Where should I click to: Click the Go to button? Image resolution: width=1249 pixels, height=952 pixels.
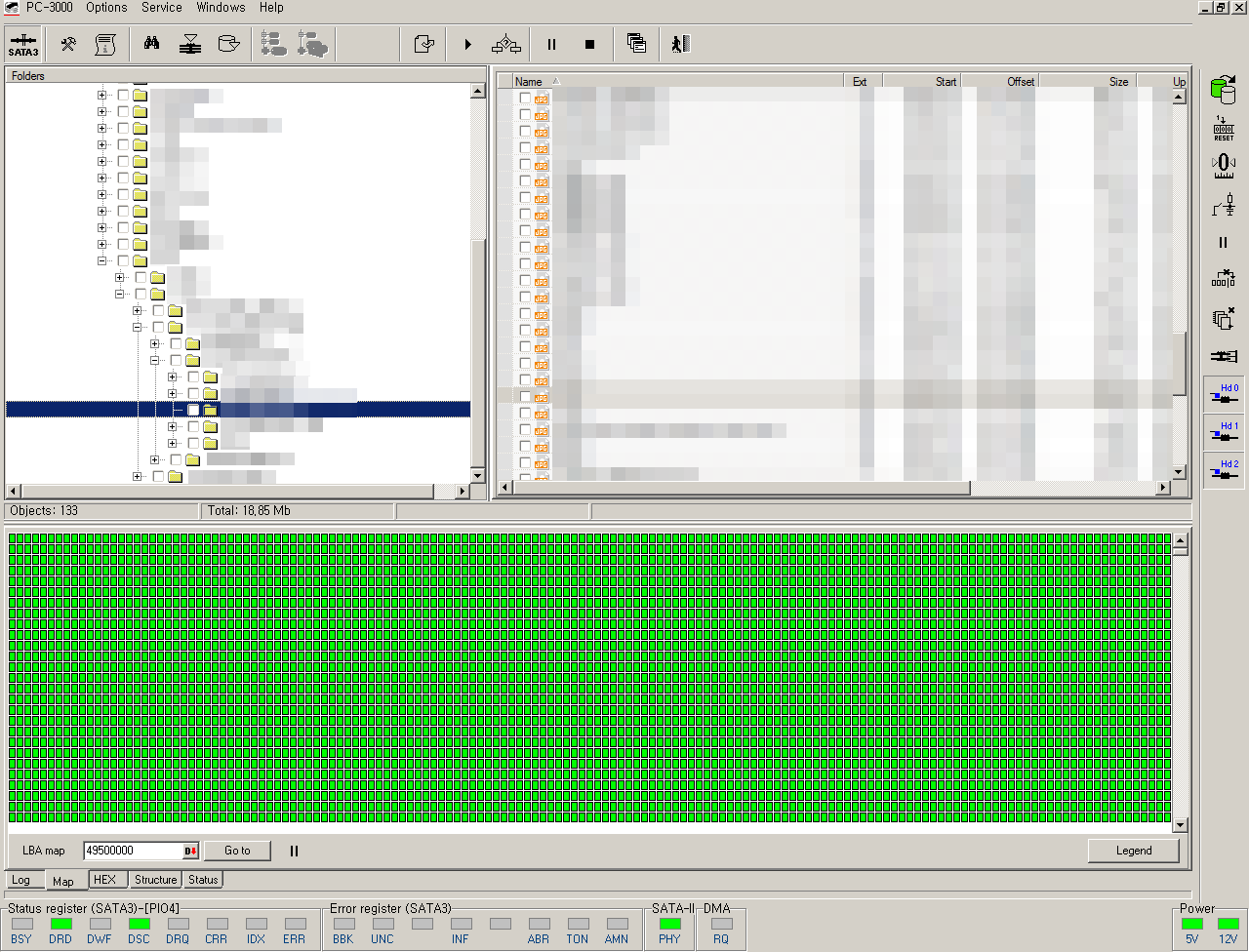click(237, 851)
